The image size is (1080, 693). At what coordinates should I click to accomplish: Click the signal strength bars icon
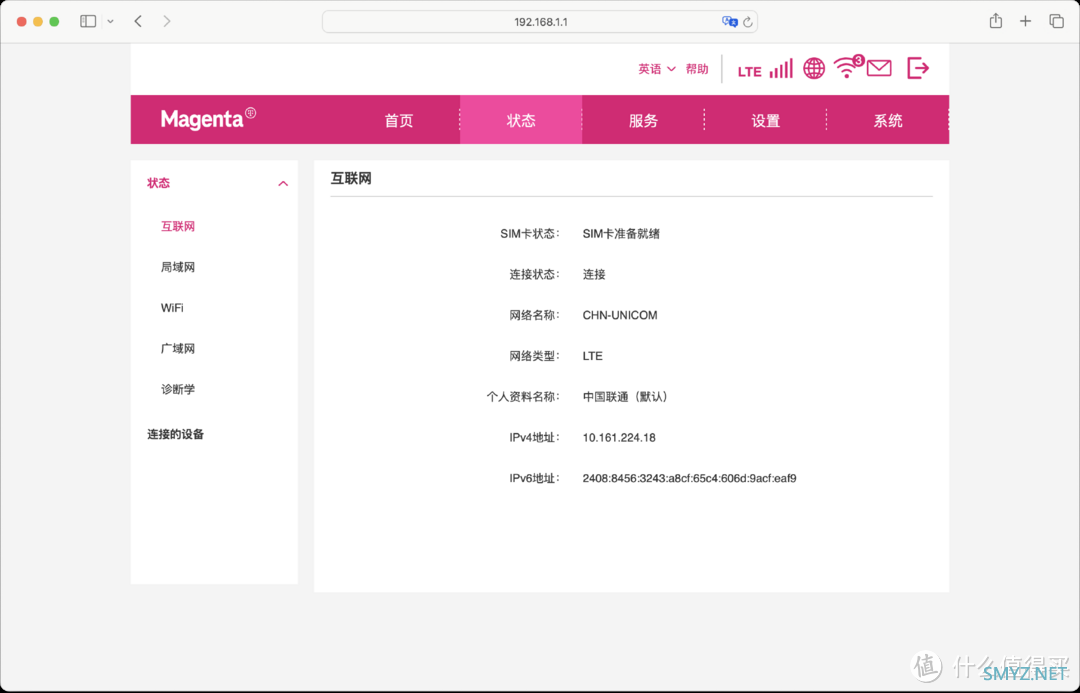(781, 69)
